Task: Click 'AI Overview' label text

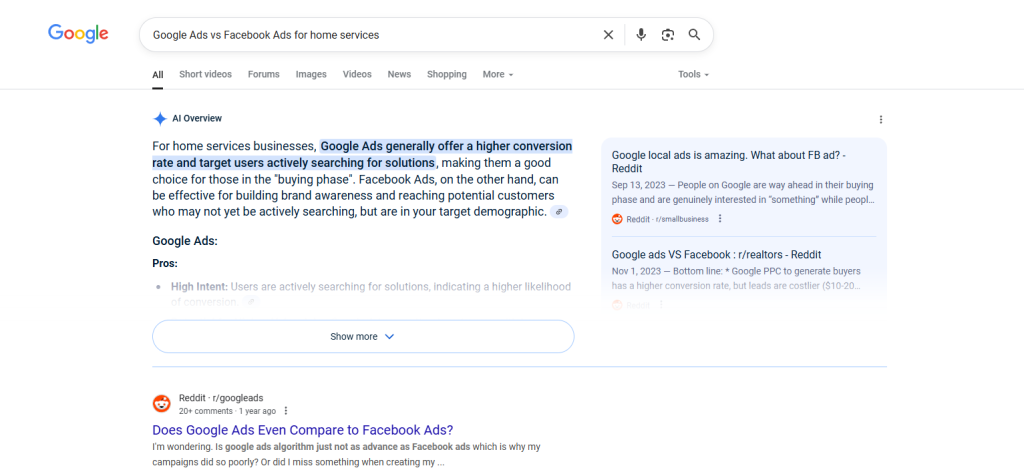Action: 197,119
